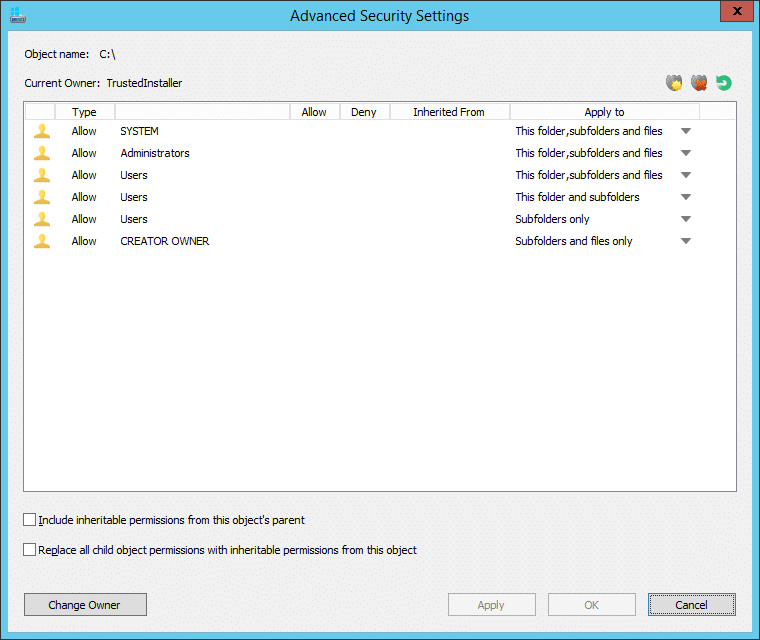Click the app icon in the title bar

pyautogui.click(x=18, y=15)
